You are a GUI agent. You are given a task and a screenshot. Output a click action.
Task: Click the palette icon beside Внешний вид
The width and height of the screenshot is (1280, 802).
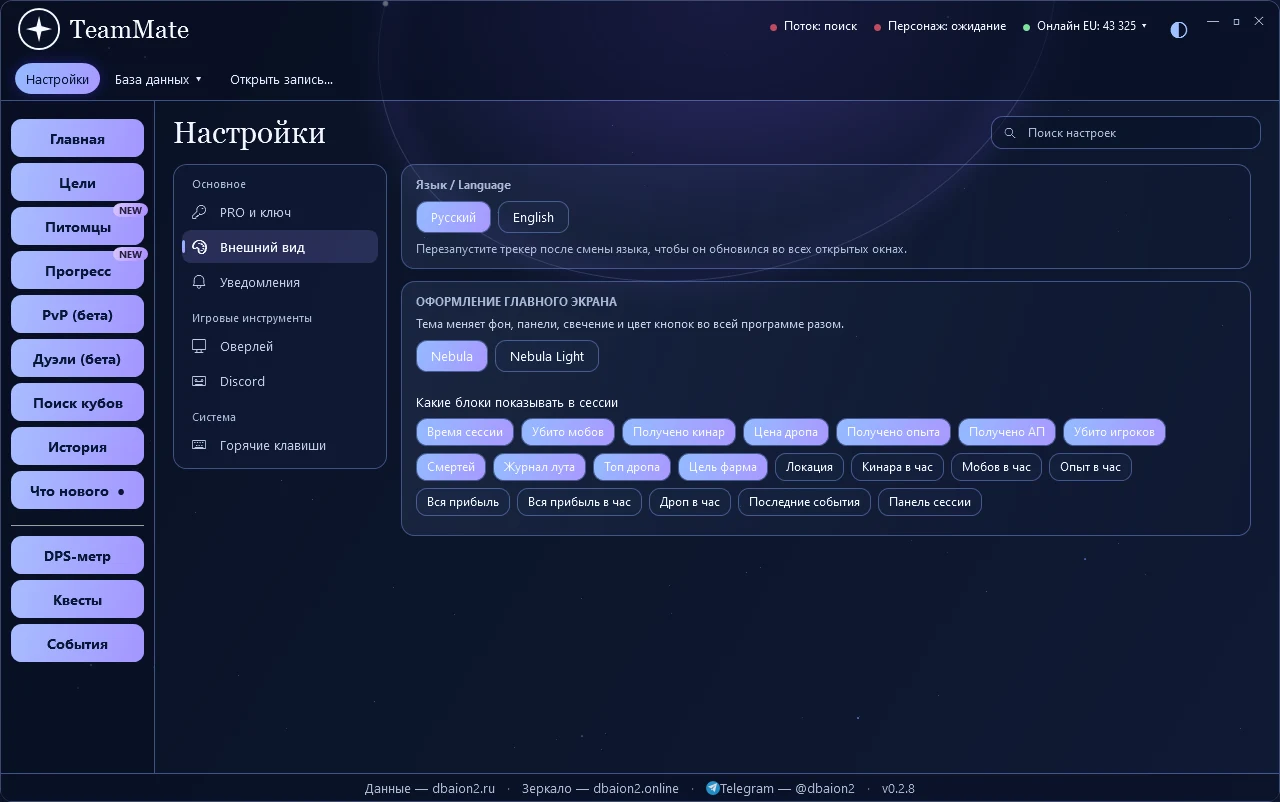tap(199, 247)
